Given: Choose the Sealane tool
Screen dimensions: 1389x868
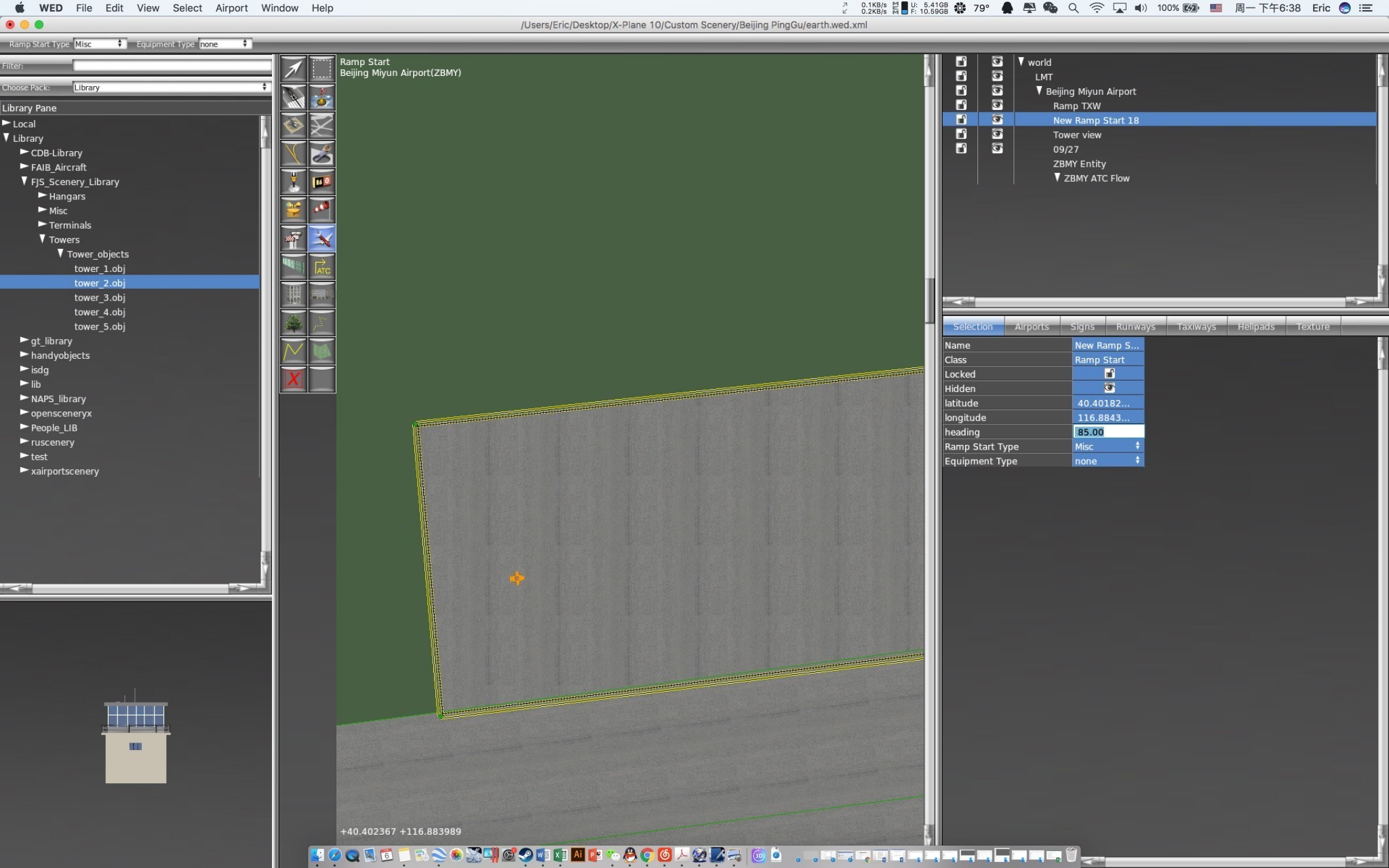Looking at the screenshot, I should (x=322, y=98).
